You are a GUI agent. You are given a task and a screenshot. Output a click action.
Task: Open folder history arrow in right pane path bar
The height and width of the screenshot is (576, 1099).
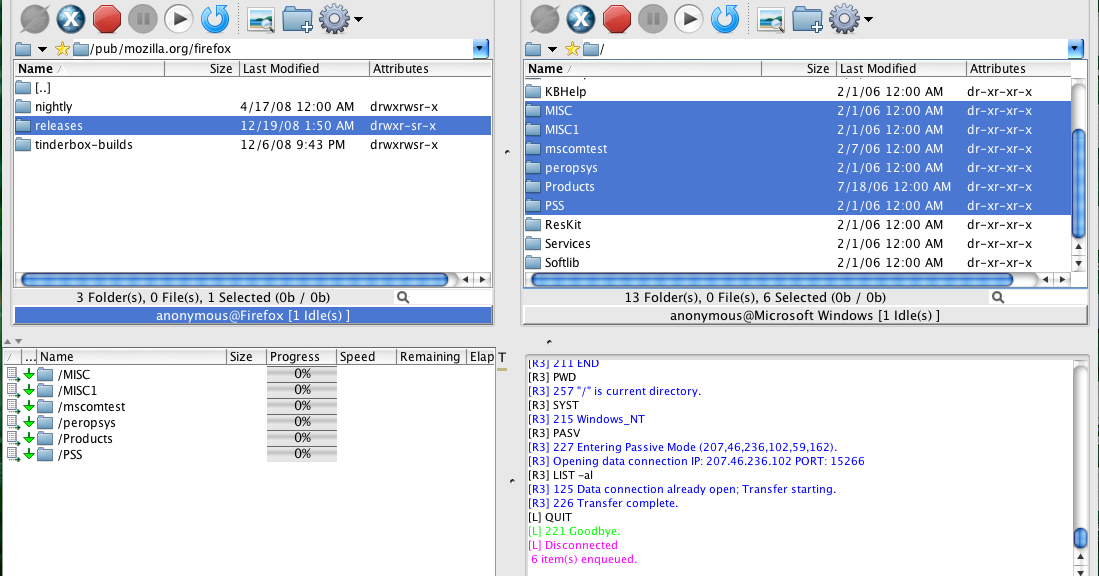pos(552,49)
